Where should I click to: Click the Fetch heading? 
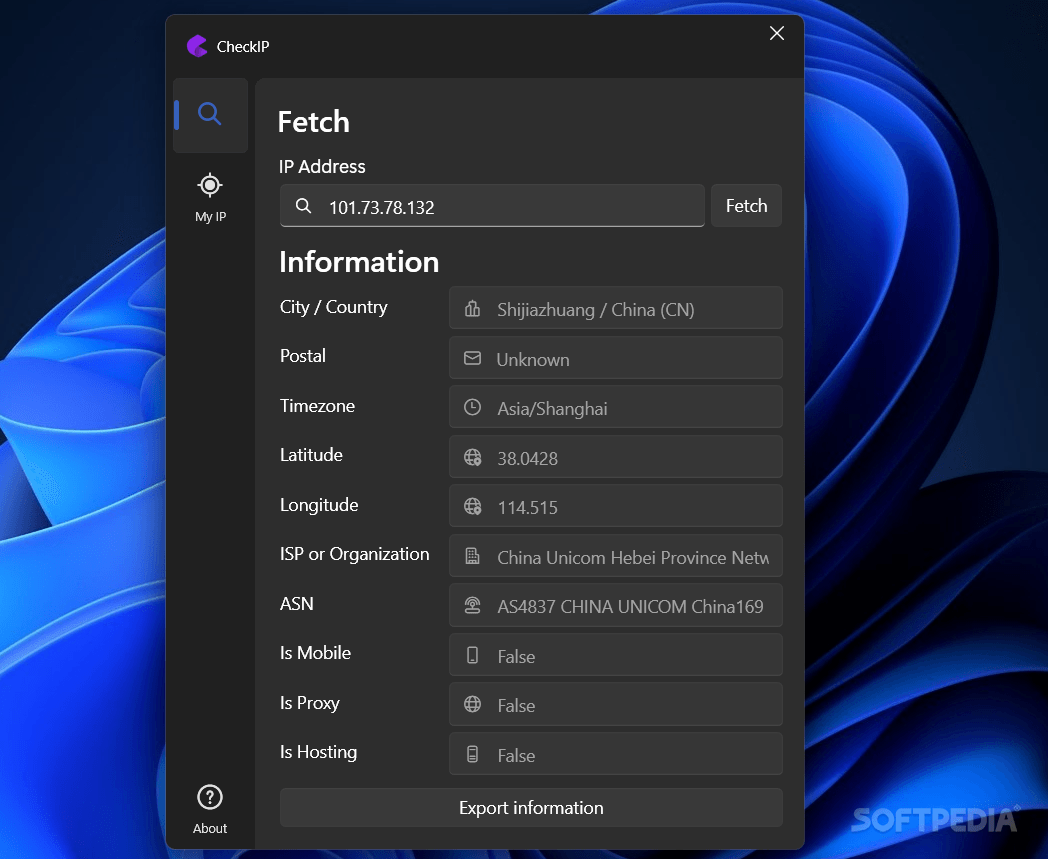click(313, 122)
